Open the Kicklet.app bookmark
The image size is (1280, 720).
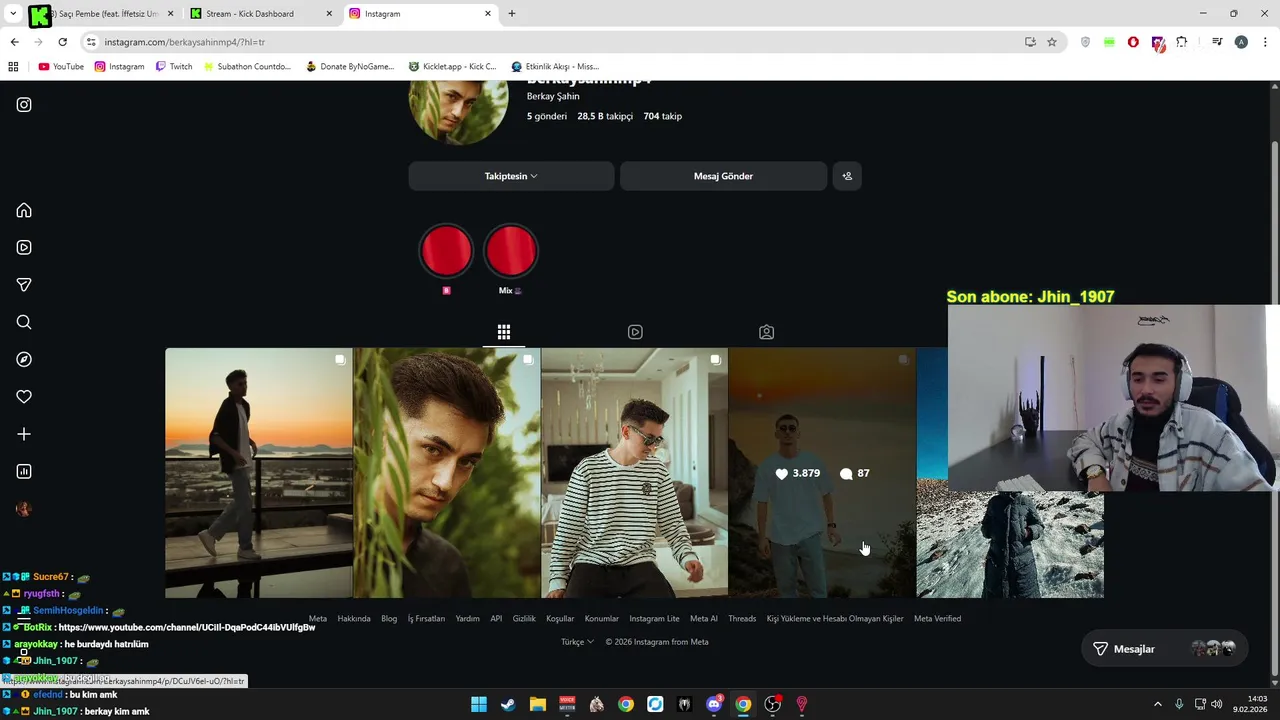[x=453, y=67]
